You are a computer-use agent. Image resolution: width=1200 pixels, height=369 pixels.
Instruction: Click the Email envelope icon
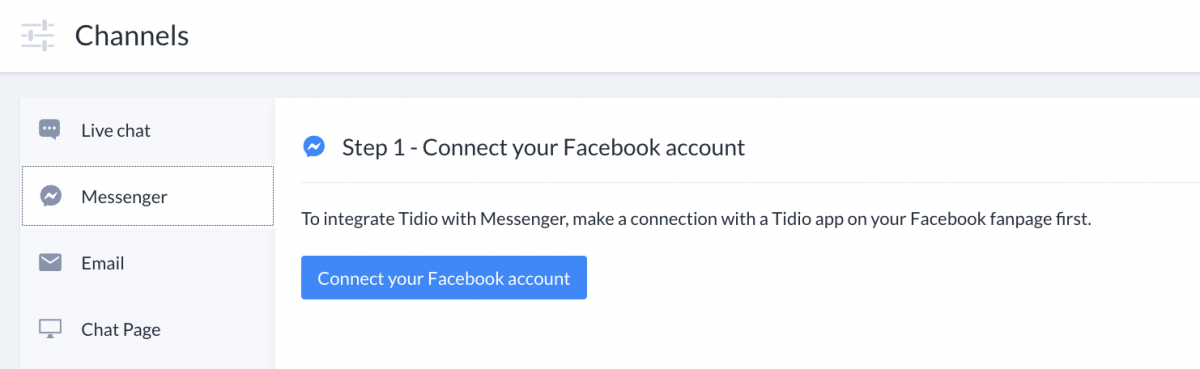click(50, 263)
